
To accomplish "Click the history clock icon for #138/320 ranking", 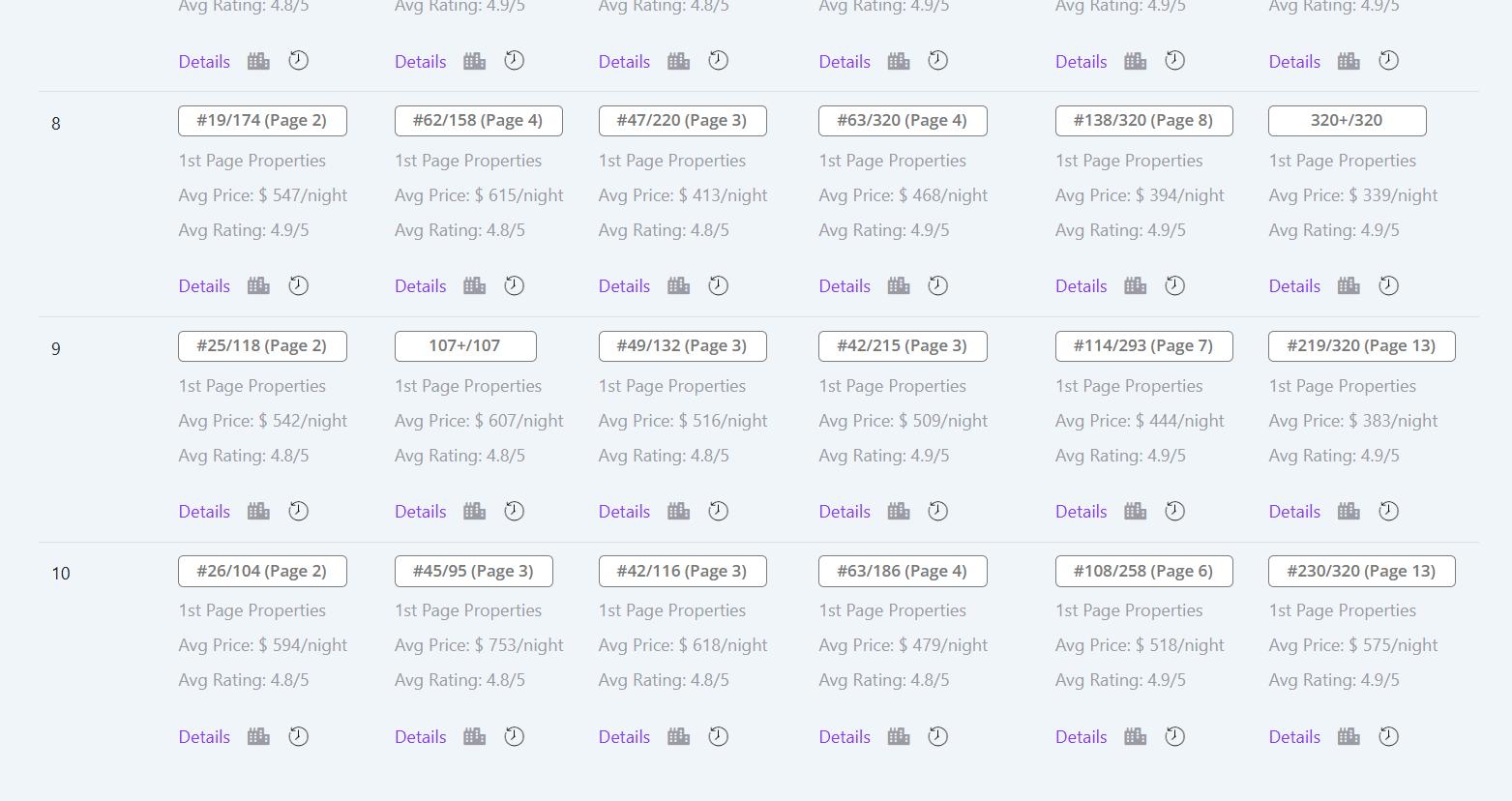I will tap(1175, 285).
